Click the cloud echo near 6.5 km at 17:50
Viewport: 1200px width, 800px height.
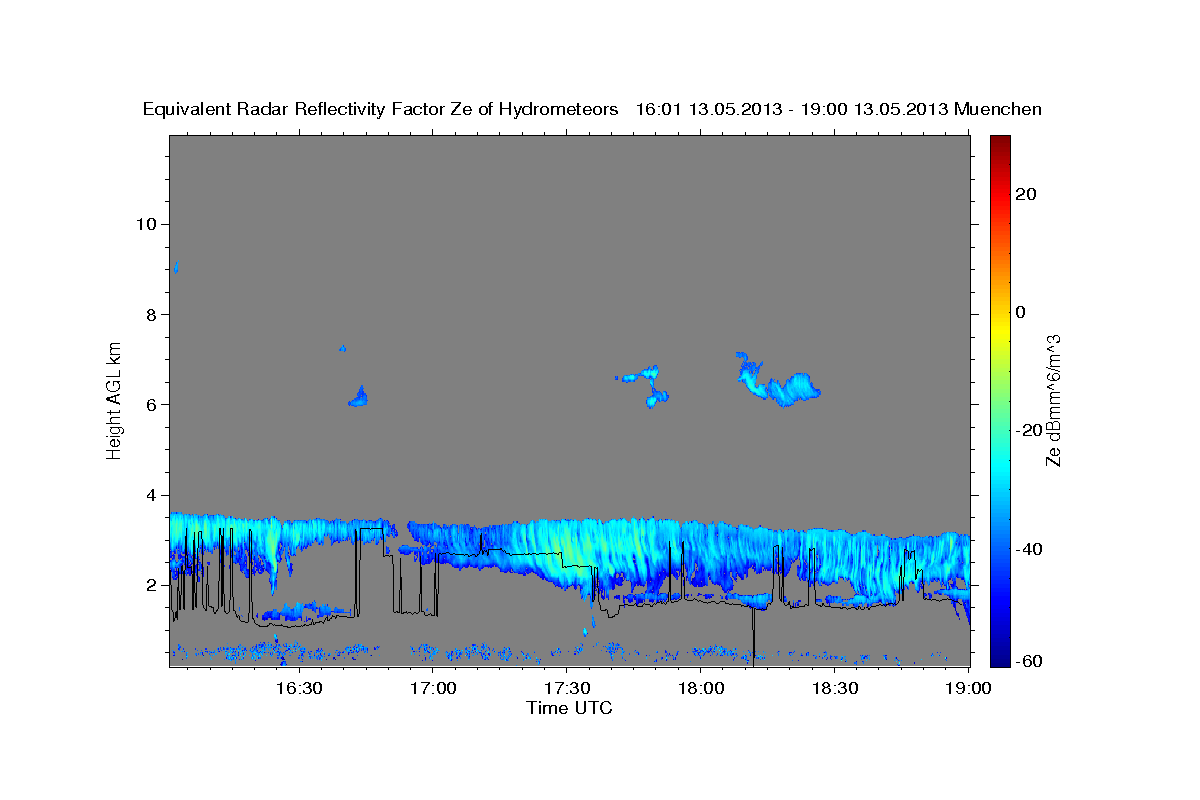coord(647,386)
